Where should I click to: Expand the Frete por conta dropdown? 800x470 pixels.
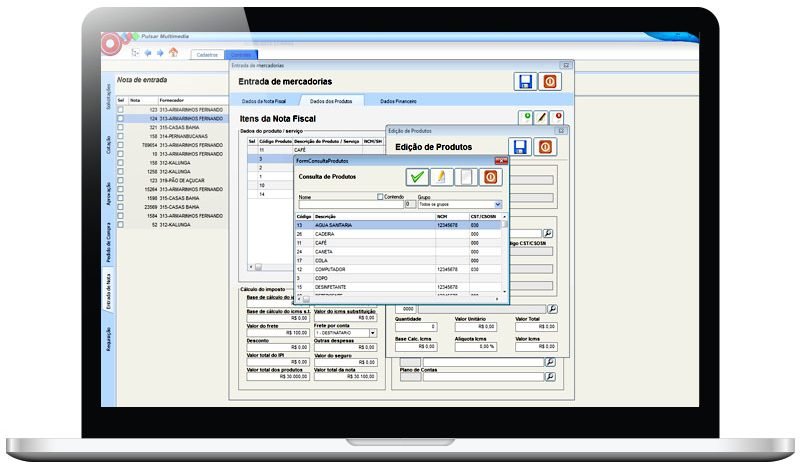(373, 332)
